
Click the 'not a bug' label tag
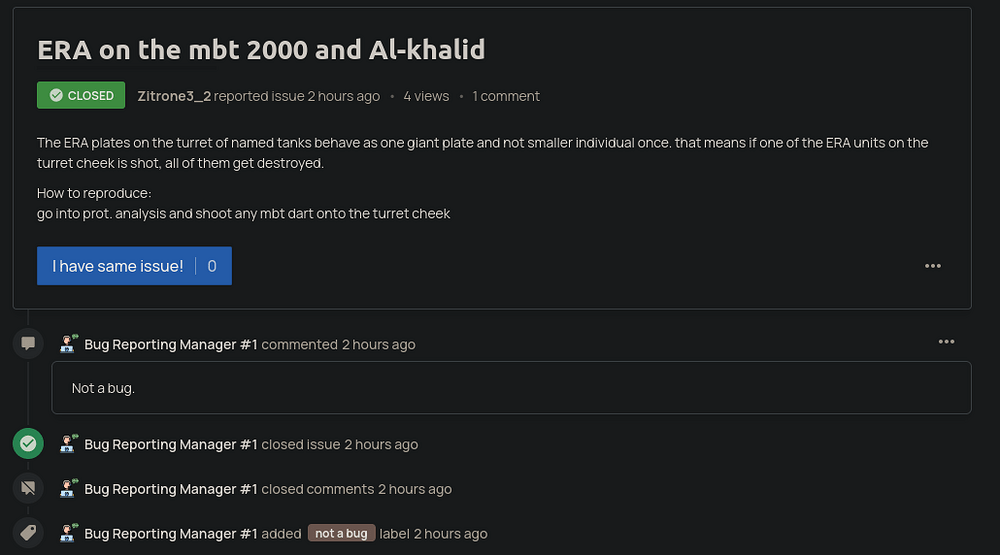[342, 533]
